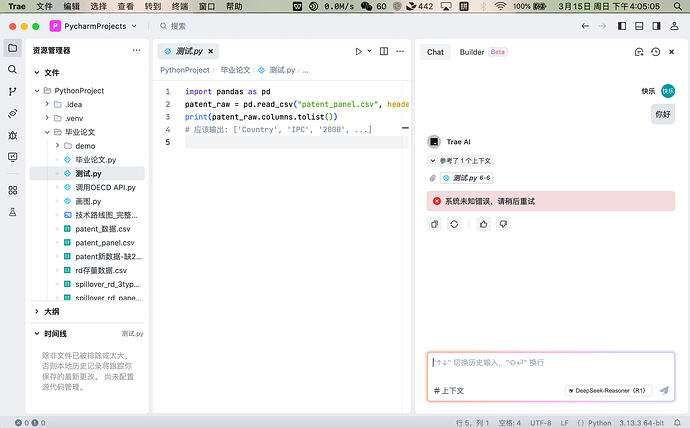Close the 测试.py editor tab

coord(211,51)
